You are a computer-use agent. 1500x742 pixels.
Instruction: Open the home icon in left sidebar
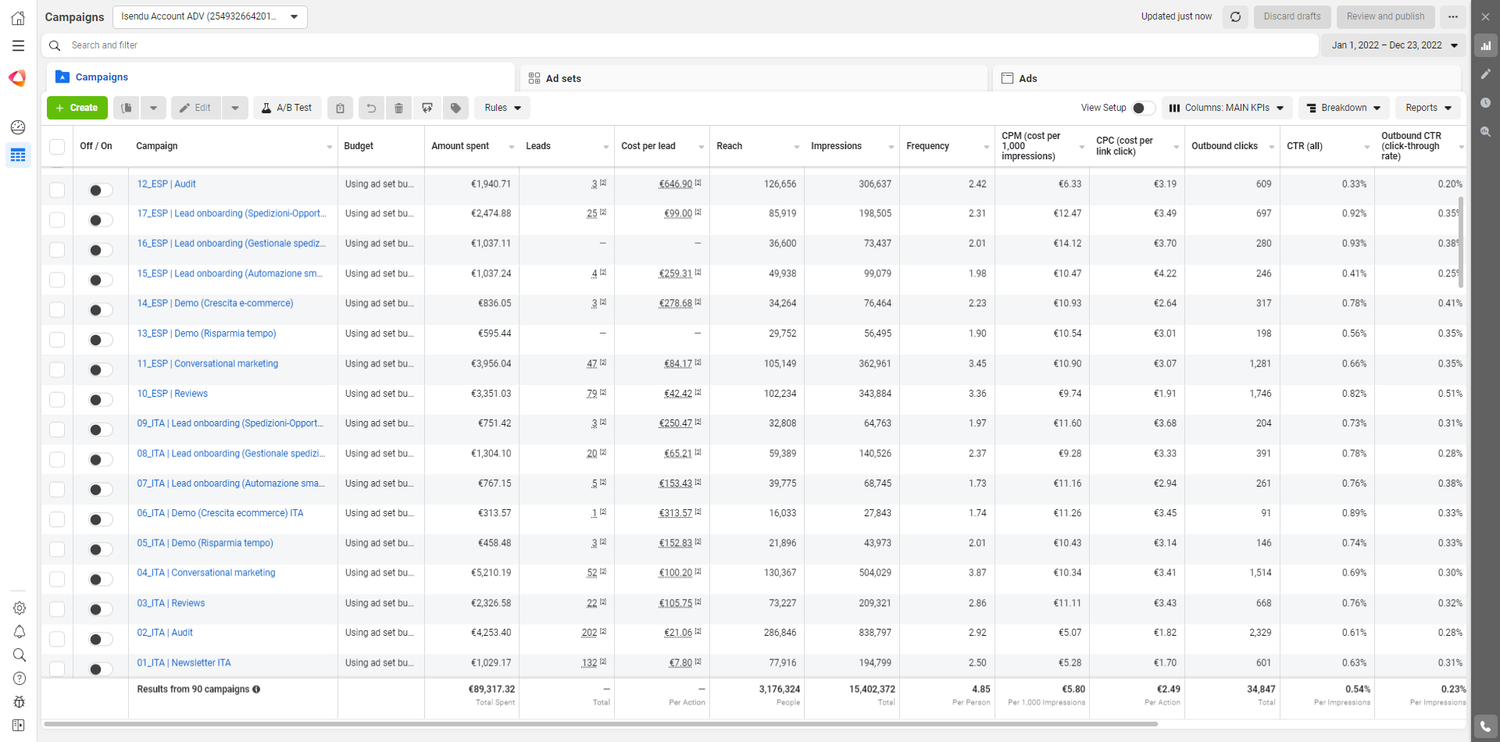(18, 18)
